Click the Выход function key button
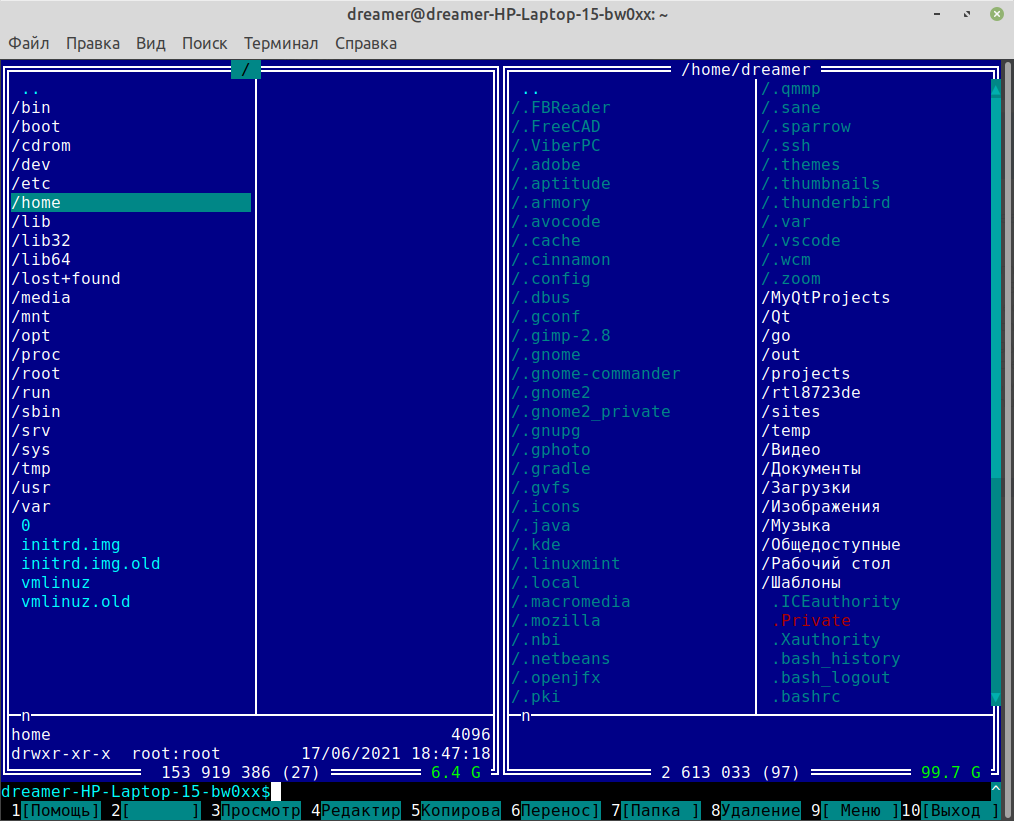This screenshot has height=821, width=1014. (x=961, y=810)
